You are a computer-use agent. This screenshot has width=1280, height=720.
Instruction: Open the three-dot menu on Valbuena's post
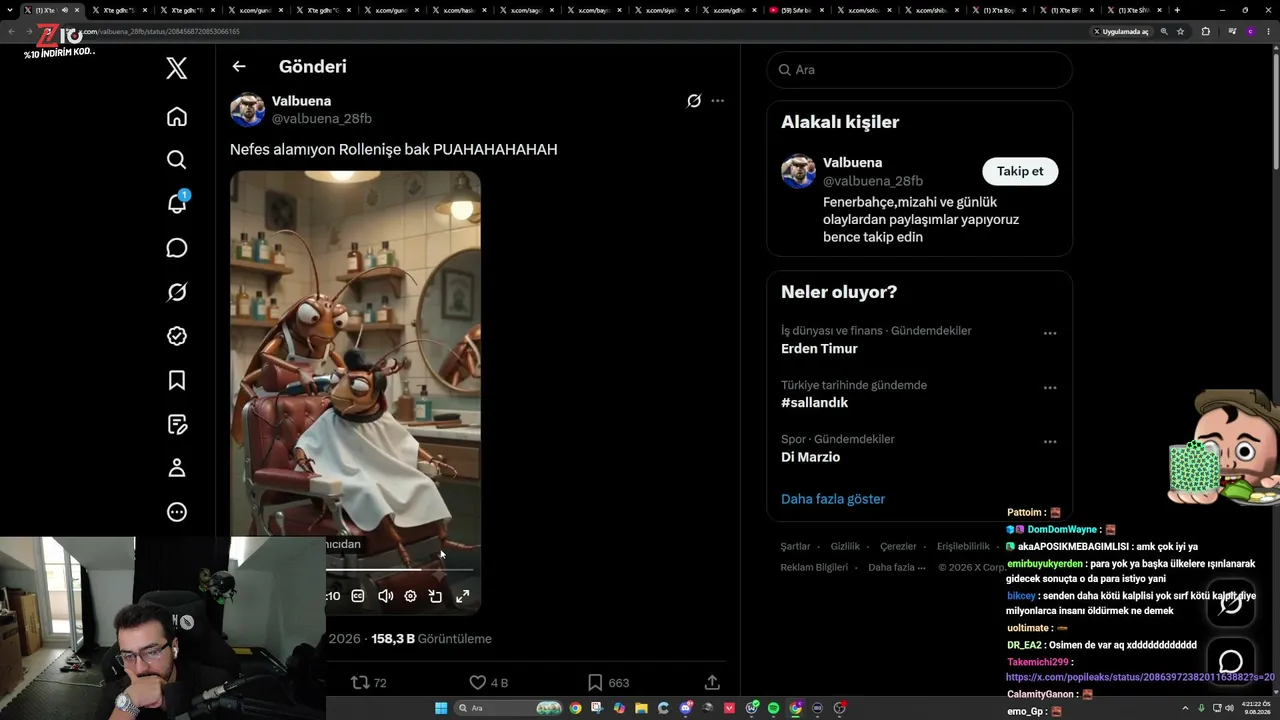click(x=718, y=101)
